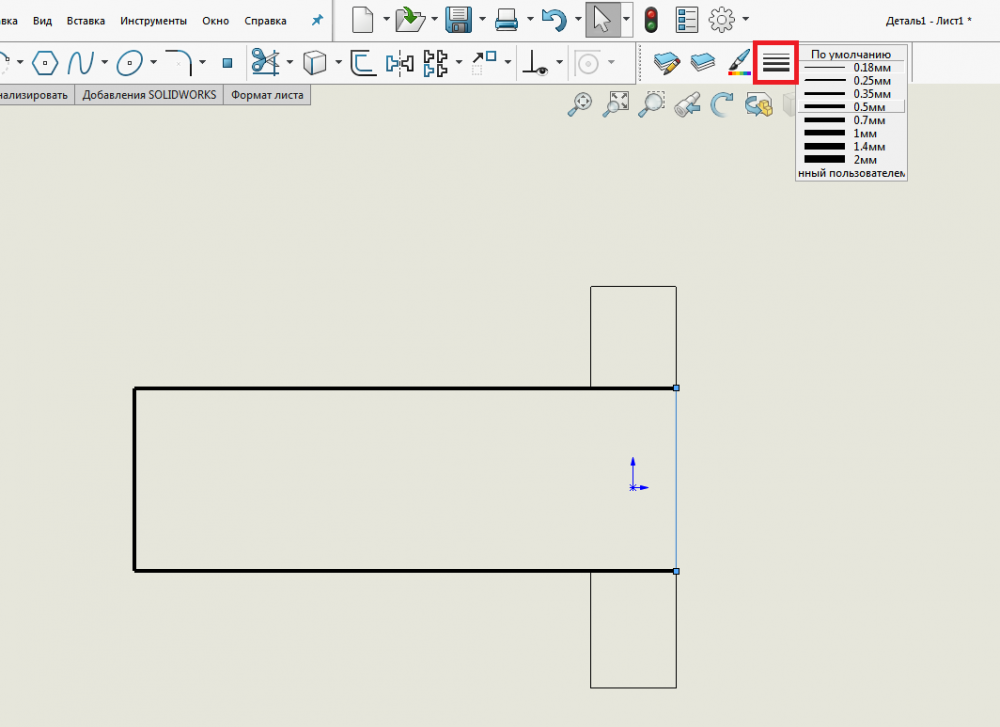Click the Save diskette icon

tap(458, 19)
